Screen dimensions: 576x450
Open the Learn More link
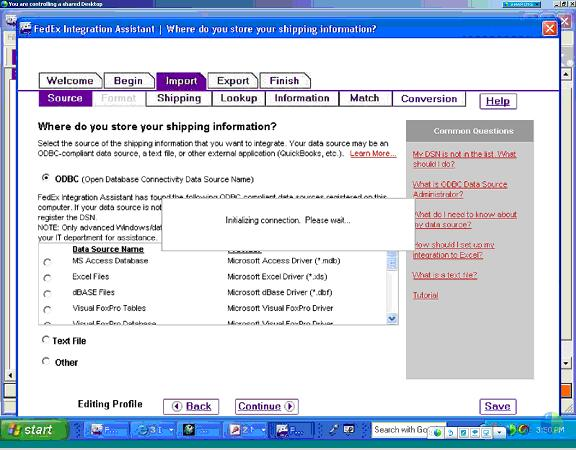(373, 154)
